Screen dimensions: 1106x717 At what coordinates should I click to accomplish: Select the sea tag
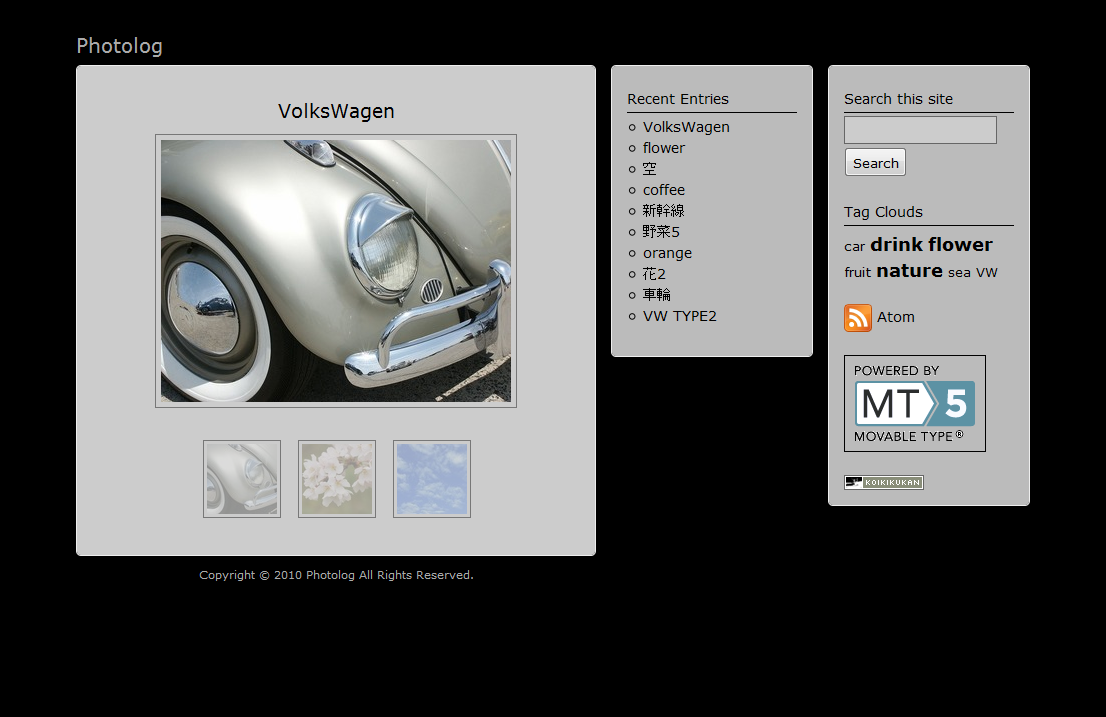pos(959,273)
